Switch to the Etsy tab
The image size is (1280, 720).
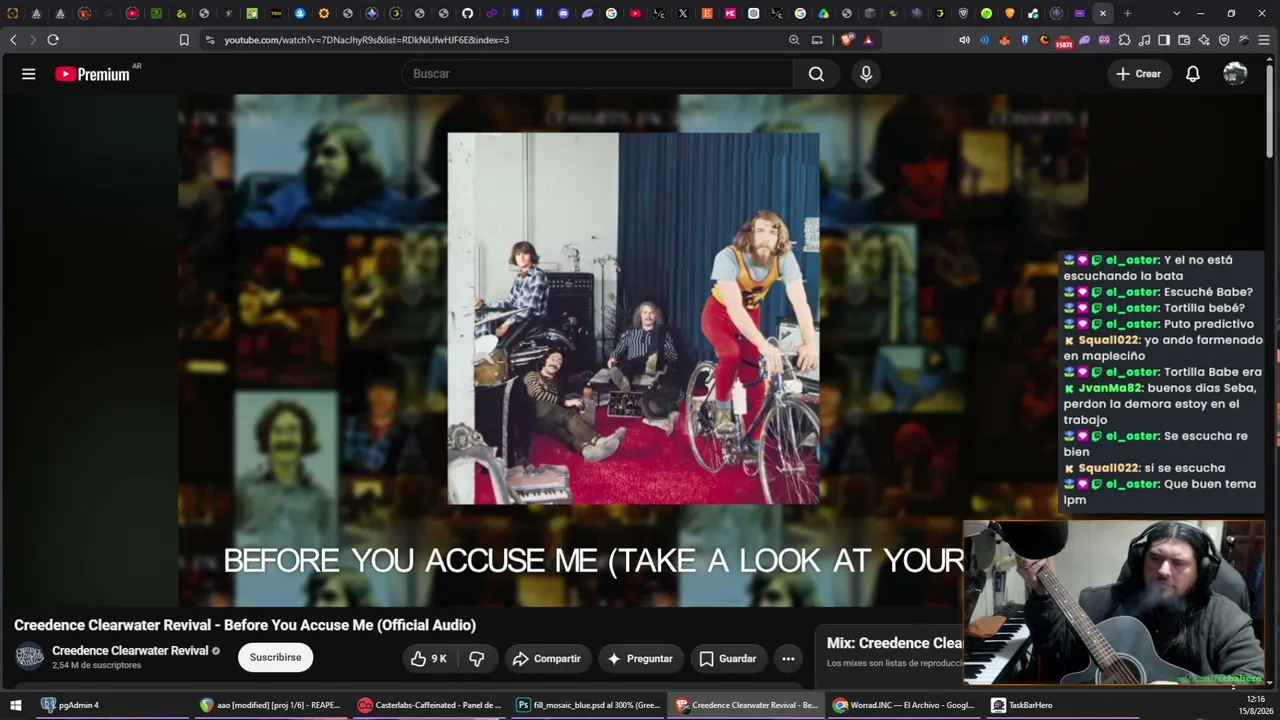(x=707, y=13)
